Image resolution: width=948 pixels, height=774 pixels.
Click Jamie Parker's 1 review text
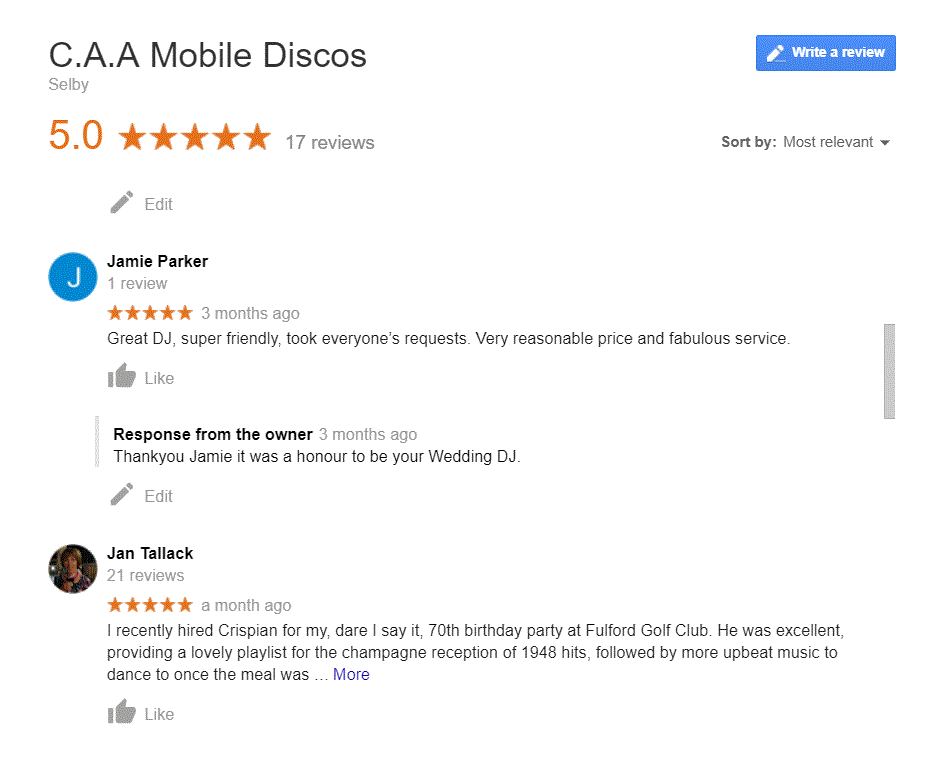(137, 283)
